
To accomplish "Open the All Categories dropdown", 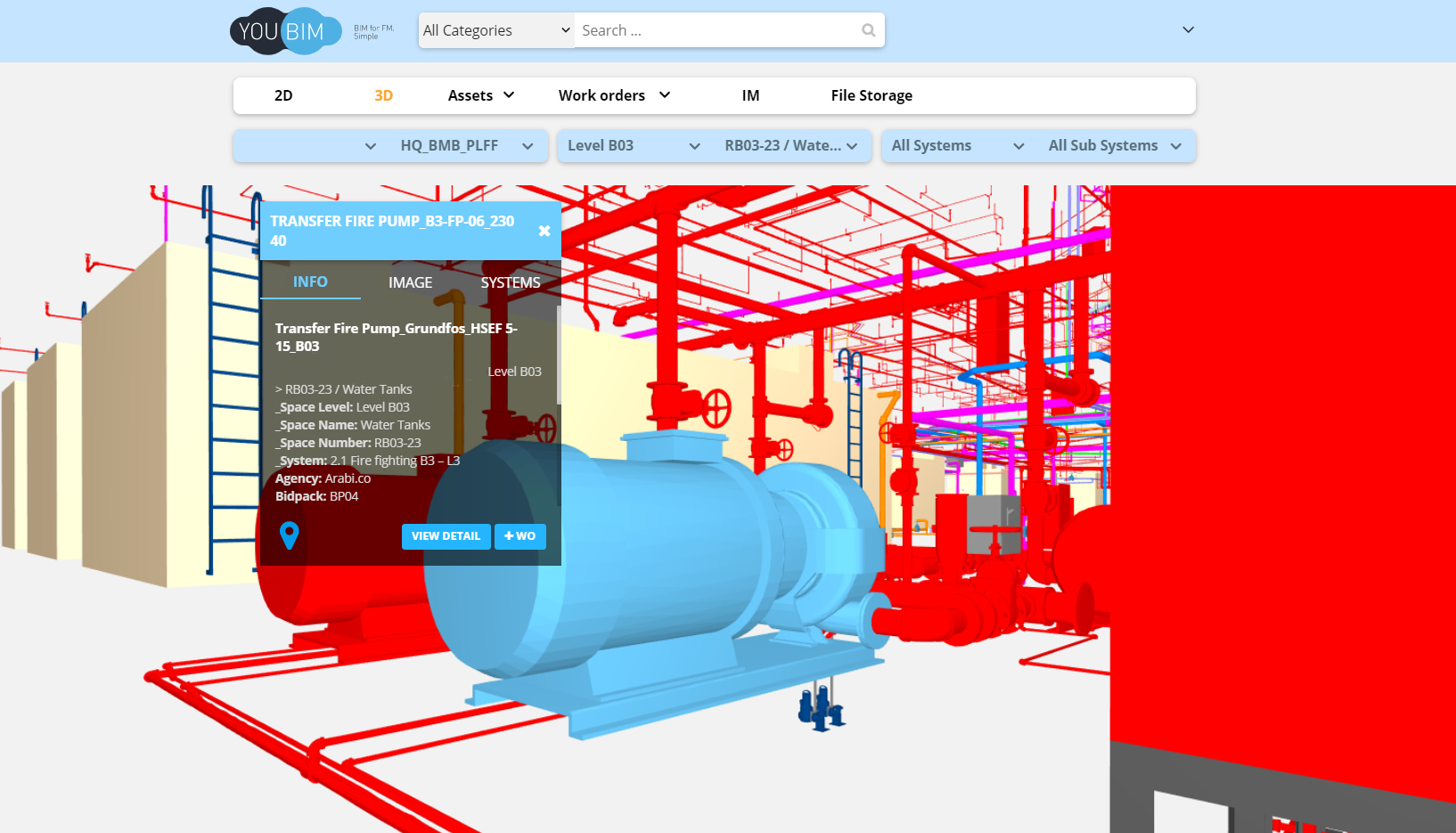I will tap(496, 30).
